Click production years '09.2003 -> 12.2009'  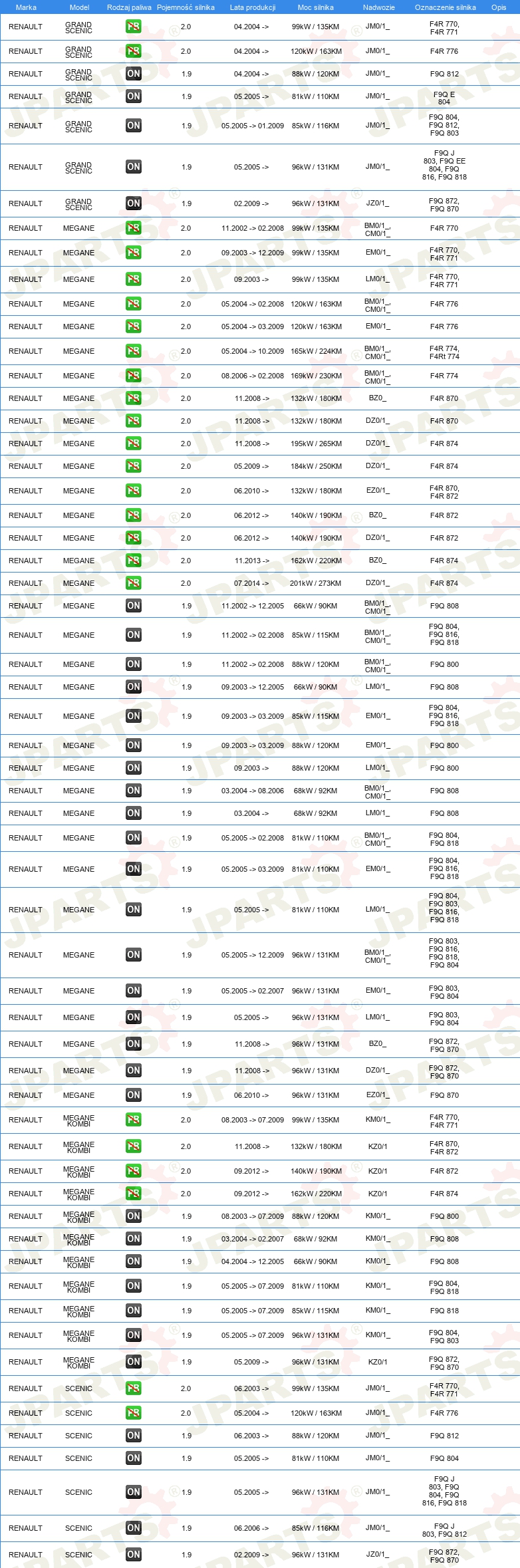coord(253,253)
